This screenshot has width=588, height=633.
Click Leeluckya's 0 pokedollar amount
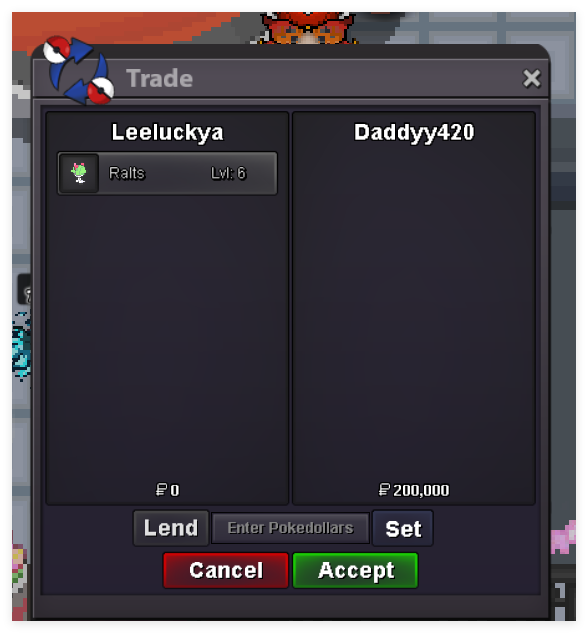[174, 490]
